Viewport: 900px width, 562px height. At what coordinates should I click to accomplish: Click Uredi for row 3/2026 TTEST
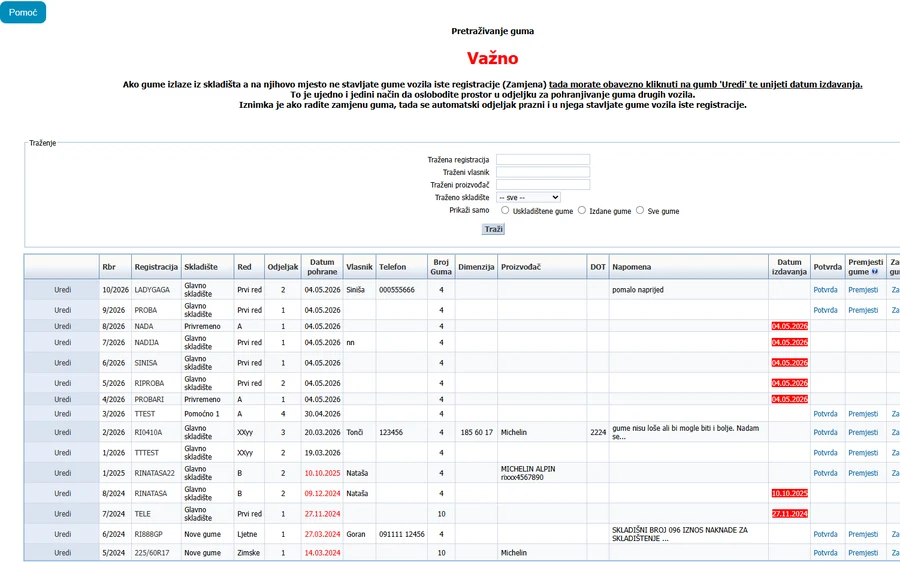pos(63,414)
